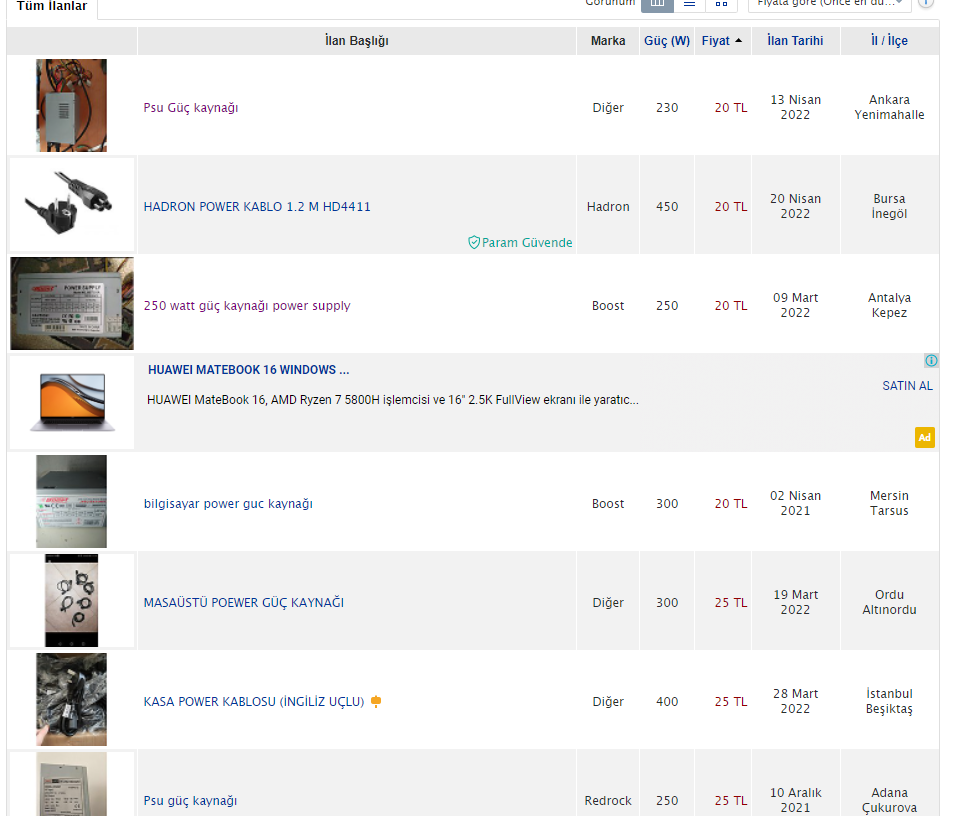The image size is (954, 816).
Task: Click 'Ordu Altınordu' location cell
Action: coord(889,602)
